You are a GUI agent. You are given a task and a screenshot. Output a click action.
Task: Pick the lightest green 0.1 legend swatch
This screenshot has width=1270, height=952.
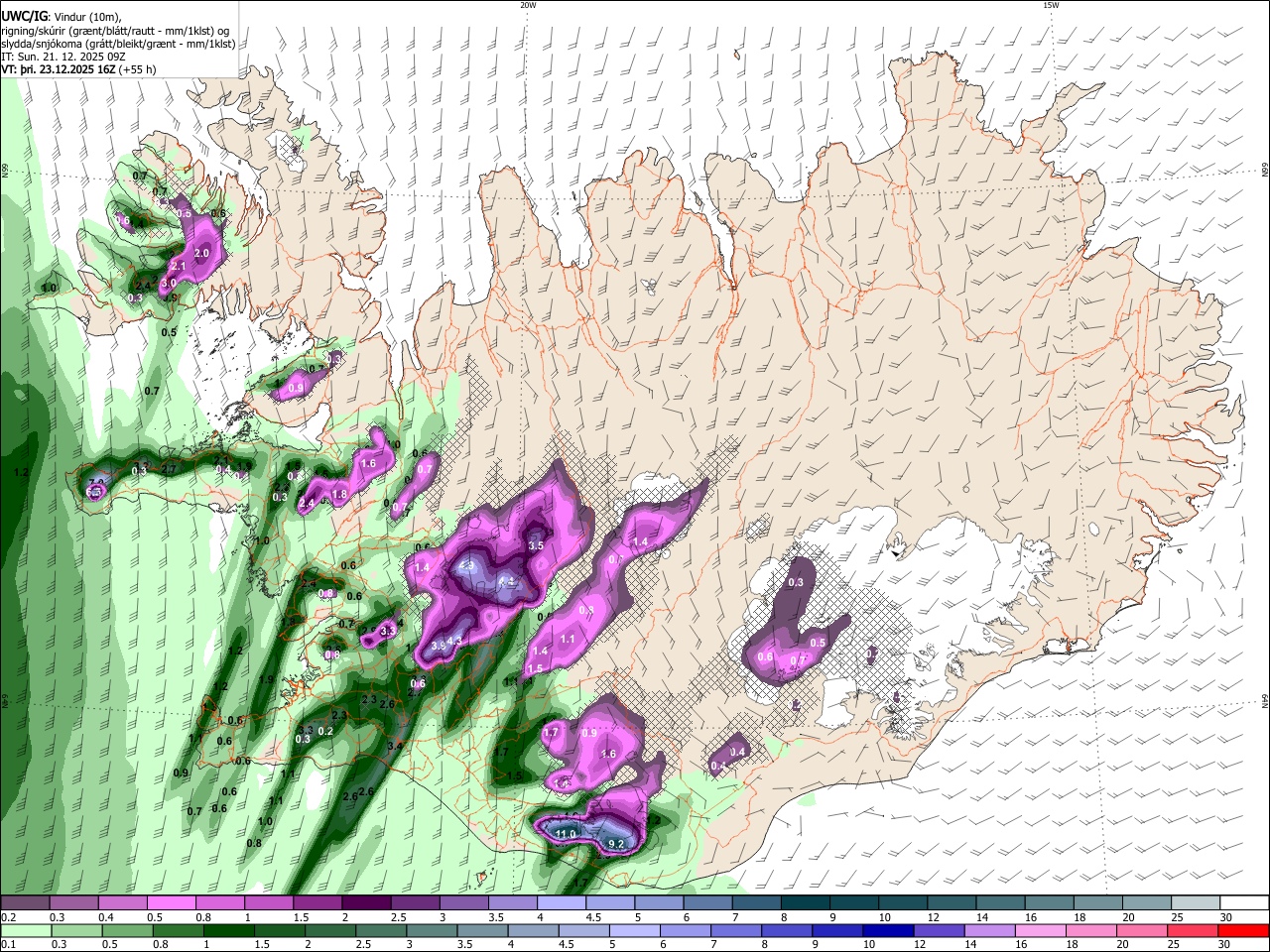pyautogui.click(x=25, y=931)
